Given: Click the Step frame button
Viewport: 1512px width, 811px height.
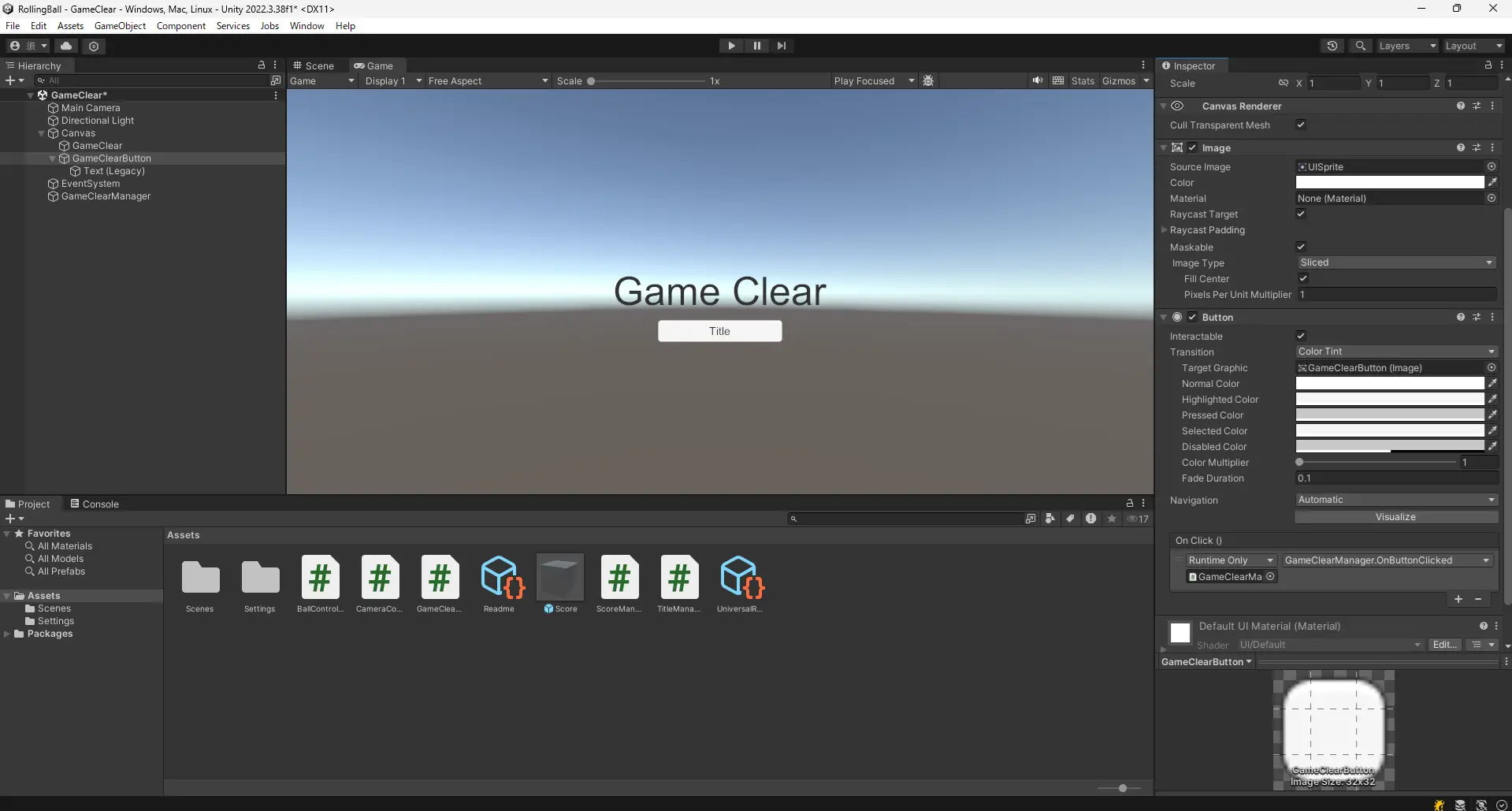Looking at the screenshot, I should [782, 46].
